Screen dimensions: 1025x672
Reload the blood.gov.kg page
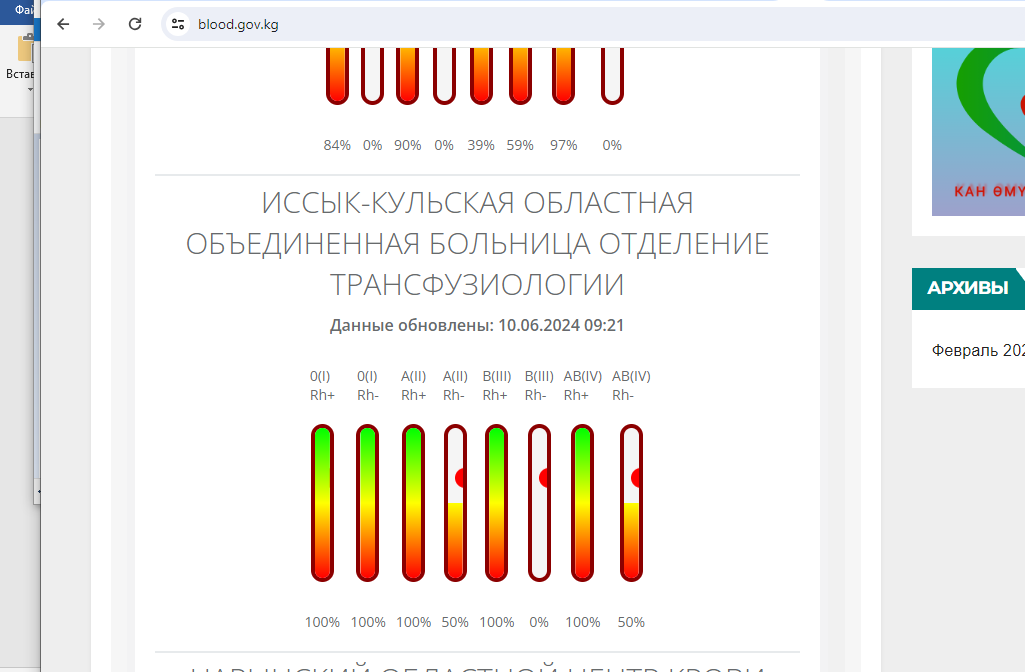tap(135, 24)
